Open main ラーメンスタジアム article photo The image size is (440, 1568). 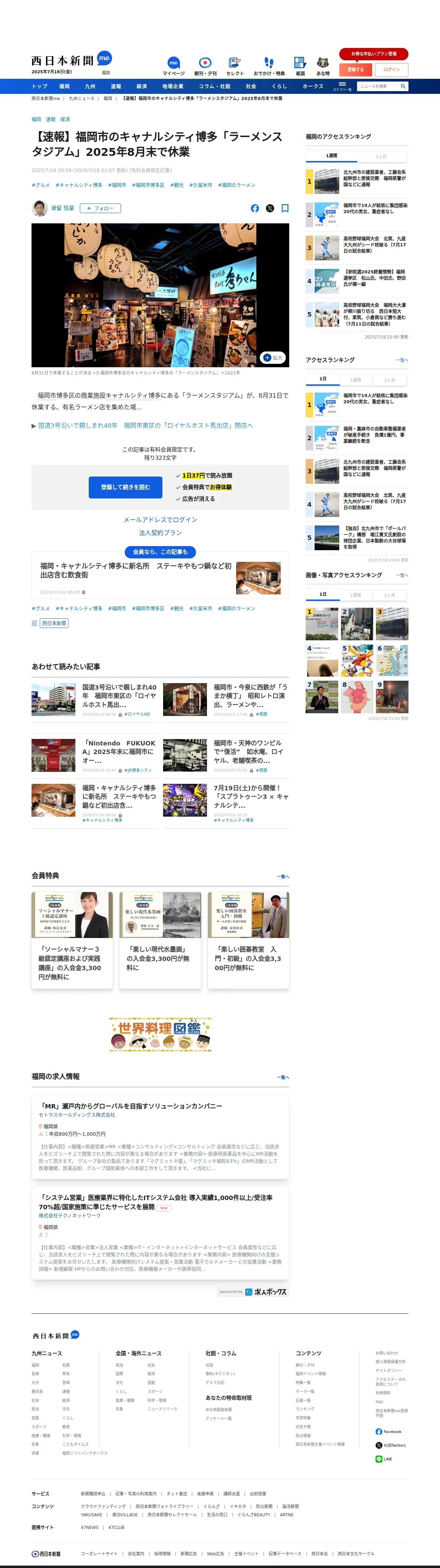tap(160, 295)
